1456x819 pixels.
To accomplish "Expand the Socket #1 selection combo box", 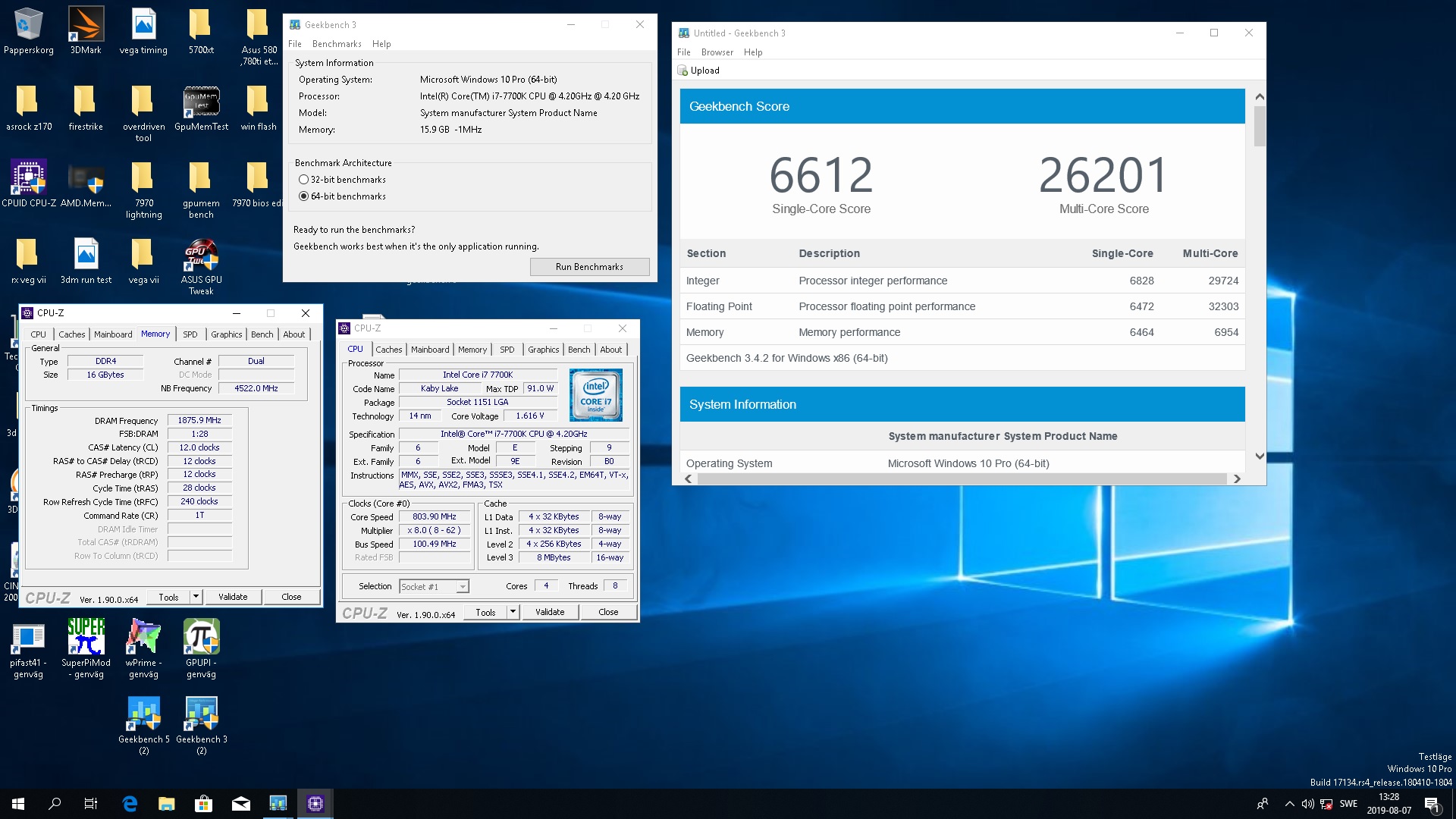I will (434, 586).
